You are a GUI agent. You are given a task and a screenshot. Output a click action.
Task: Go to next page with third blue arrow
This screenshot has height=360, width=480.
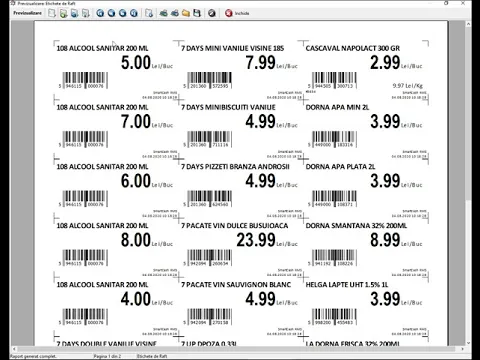click(x=122, y=13)
